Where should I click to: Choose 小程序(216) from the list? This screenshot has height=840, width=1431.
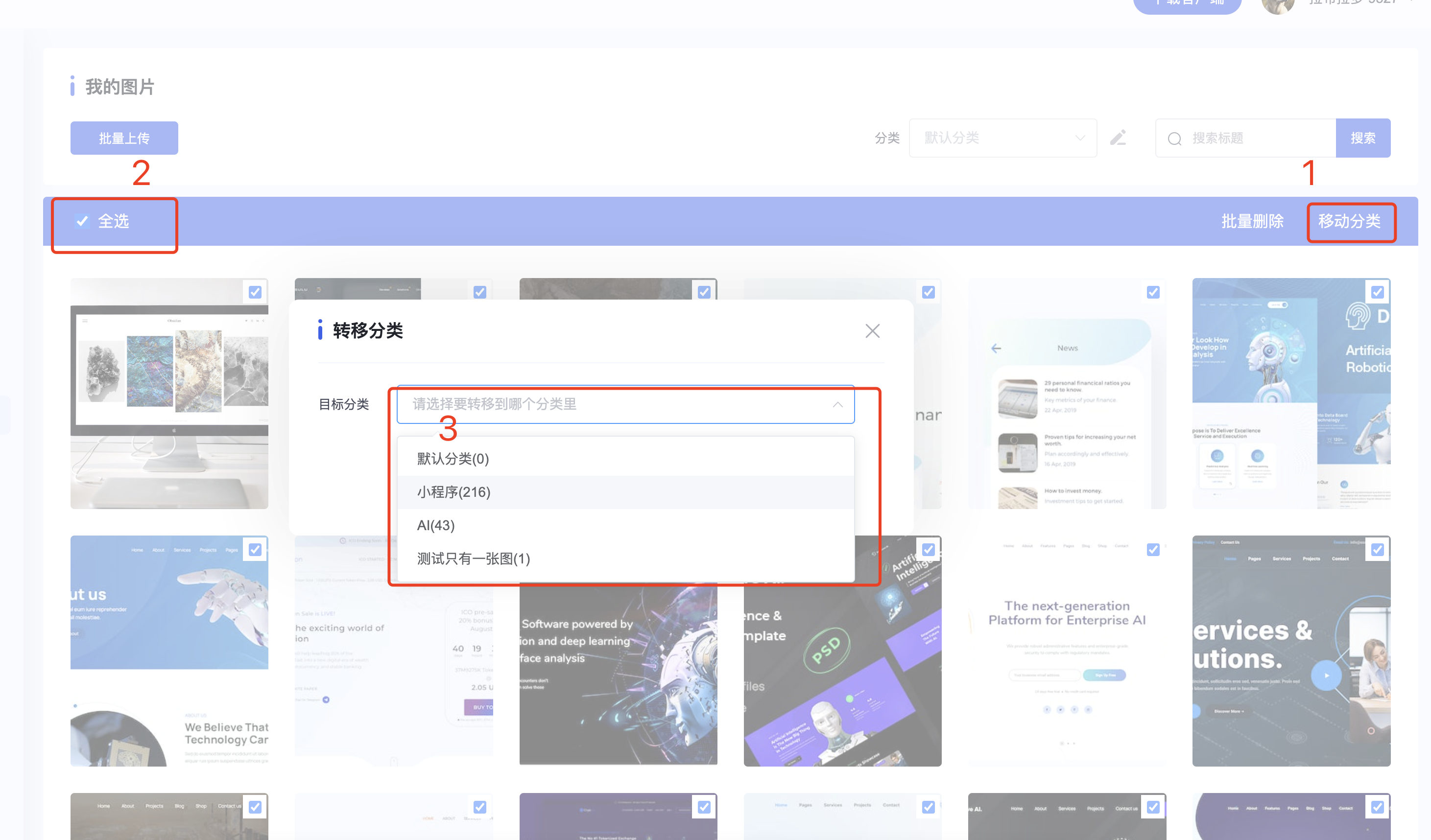[x=625, y=492]
